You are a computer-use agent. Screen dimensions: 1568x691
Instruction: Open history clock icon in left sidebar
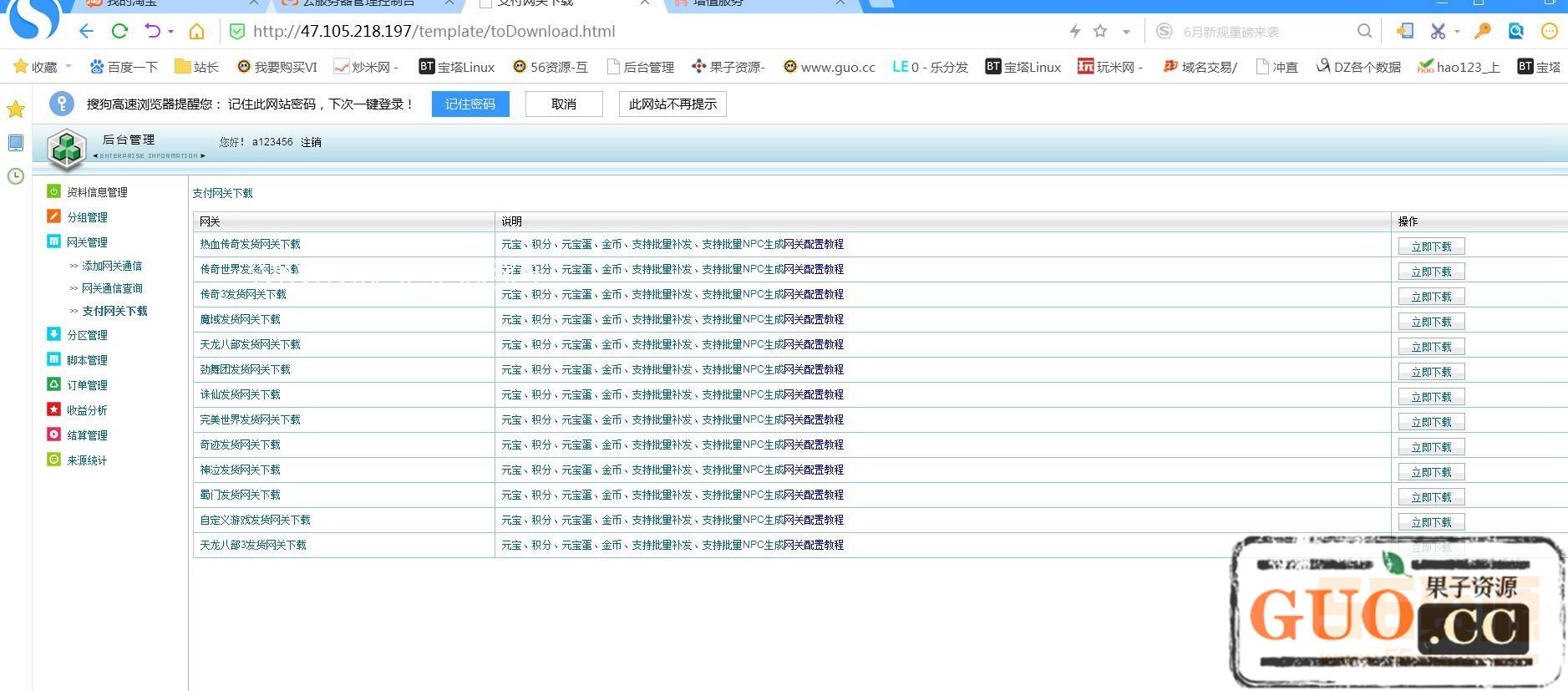(x=16, y=176)
